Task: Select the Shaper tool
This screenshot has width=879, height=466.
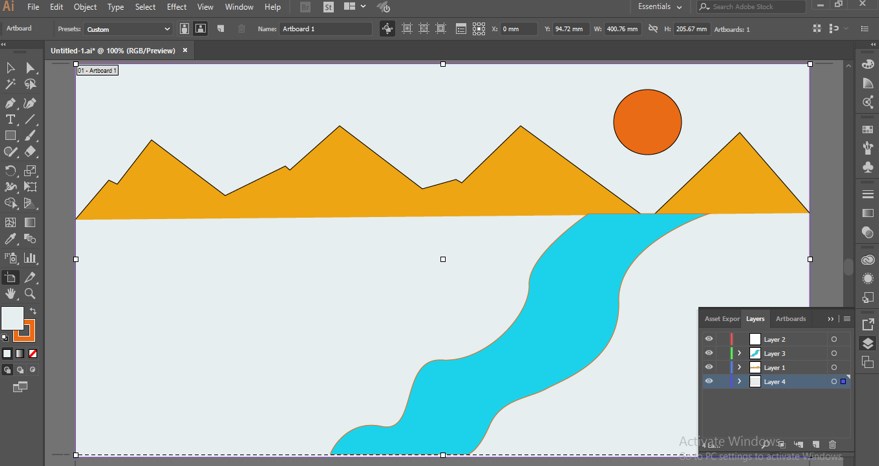Action: click(10, 152)
